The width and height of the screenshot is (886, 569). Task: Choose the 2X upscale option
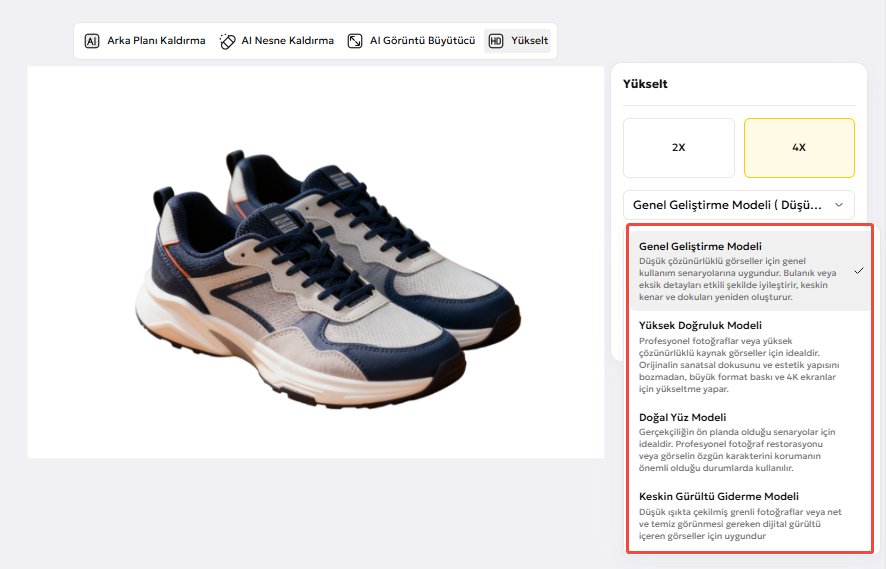click(679, 147)
